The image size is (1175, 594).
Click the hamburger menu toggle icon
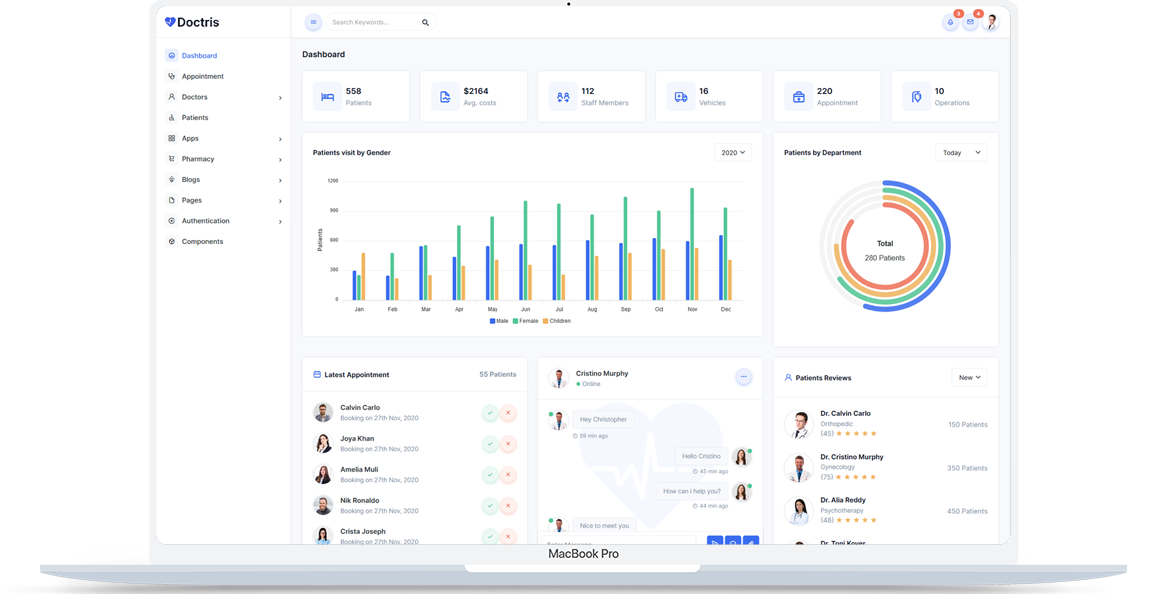(x=313, y=22)
